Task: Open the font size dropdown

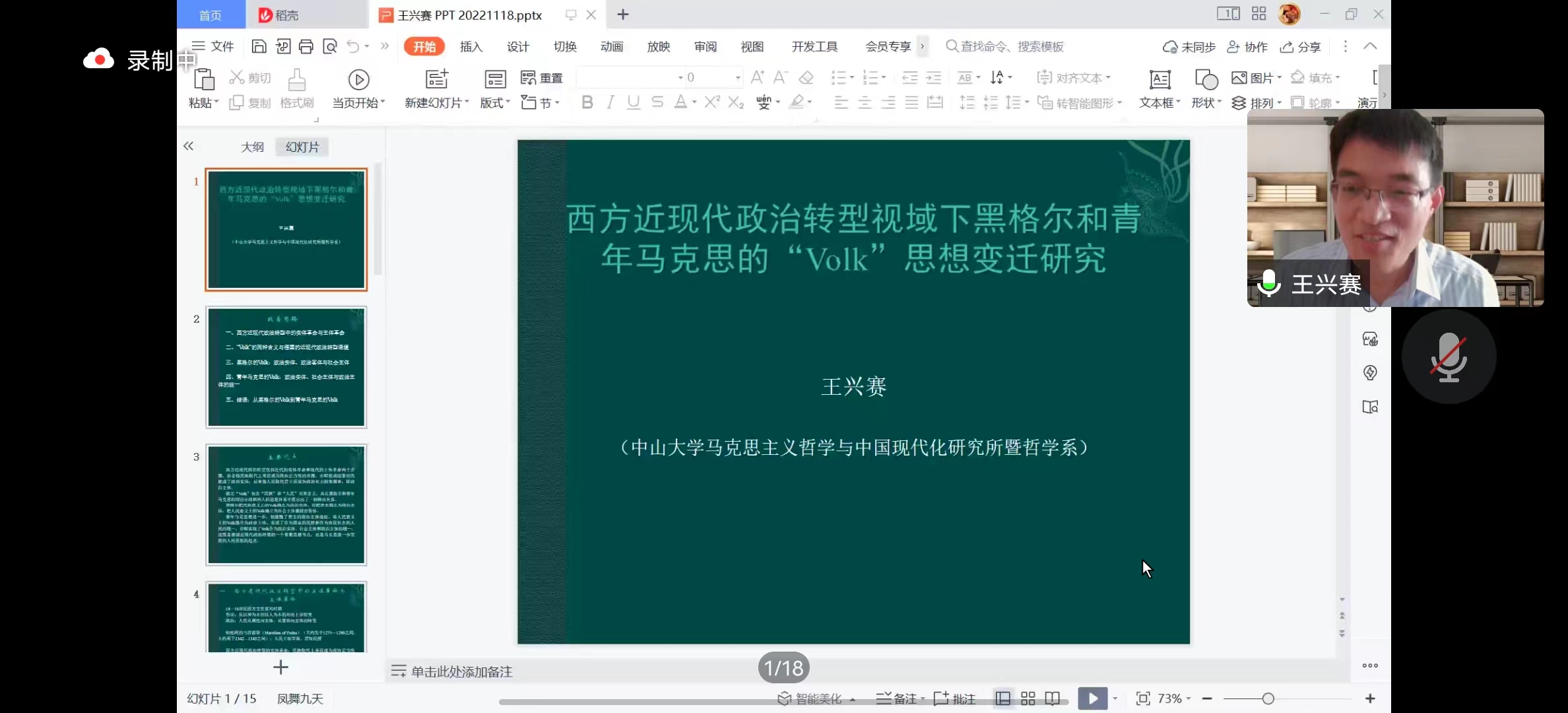Action: click(738, 78)
